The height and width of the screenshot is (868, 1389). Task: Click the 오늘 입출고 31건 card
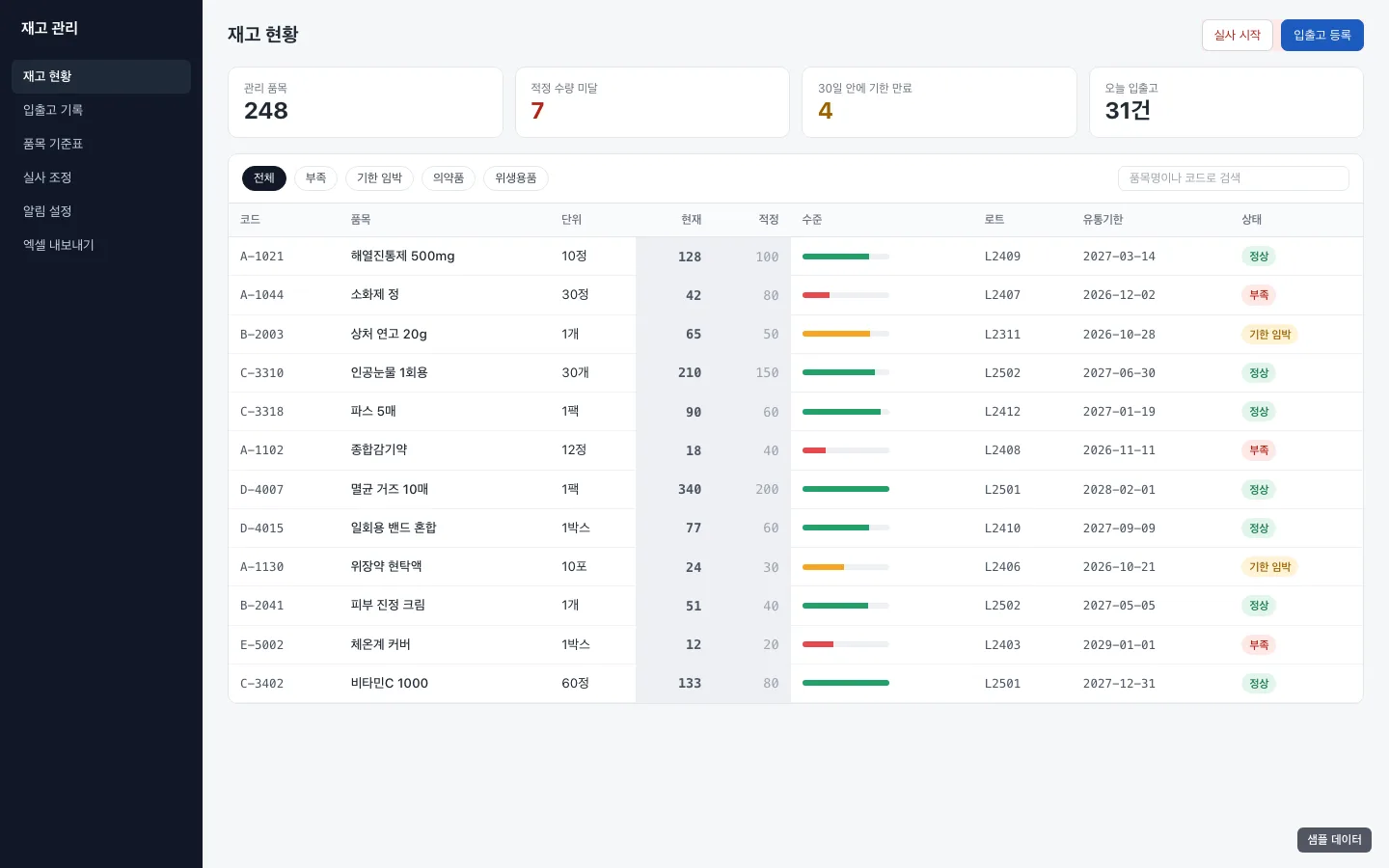point(1226,102)
